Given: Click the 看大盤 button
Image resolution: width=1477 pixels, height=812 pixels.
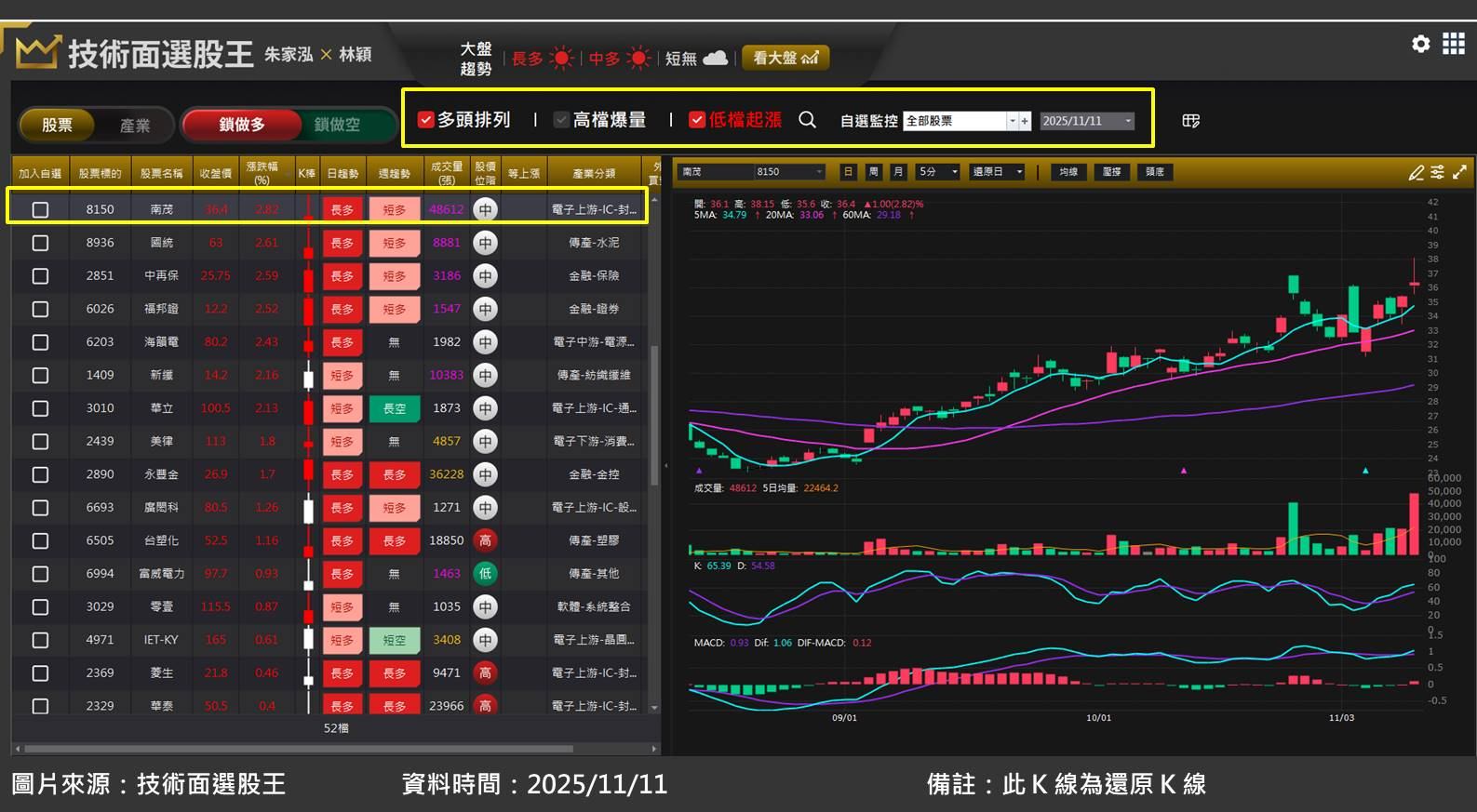Looking at the screenshot, I should pyautogui.click(x=785, y=58).
